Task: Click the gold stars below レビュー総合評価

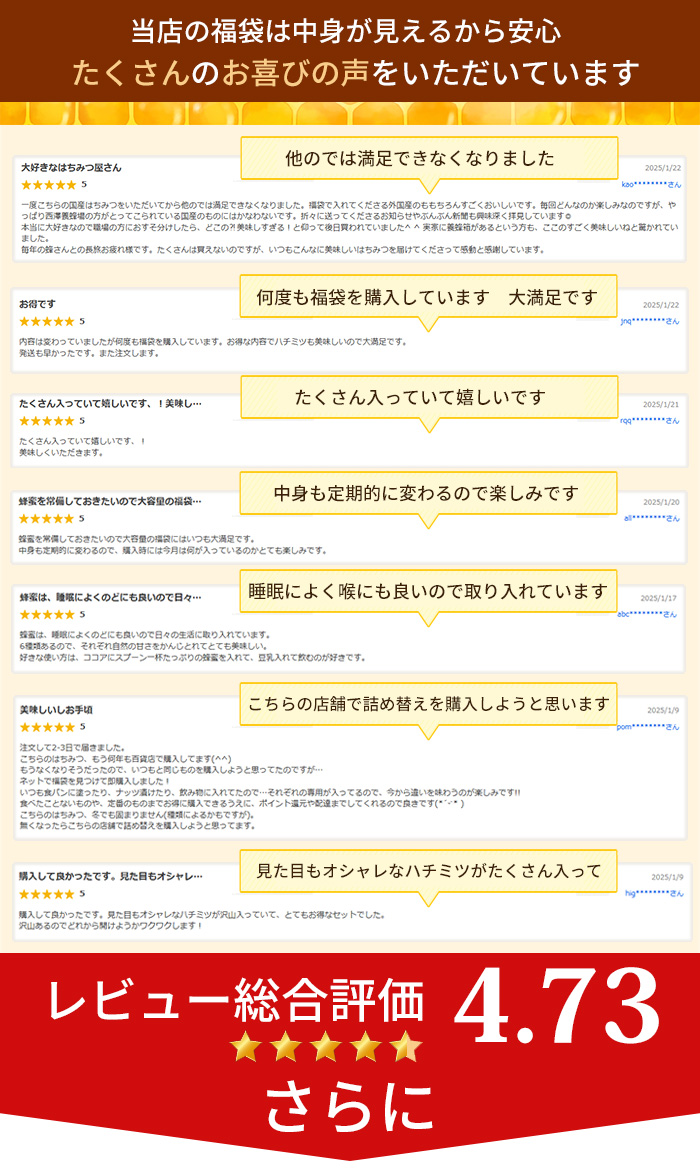Action: tap(326, 1049)
